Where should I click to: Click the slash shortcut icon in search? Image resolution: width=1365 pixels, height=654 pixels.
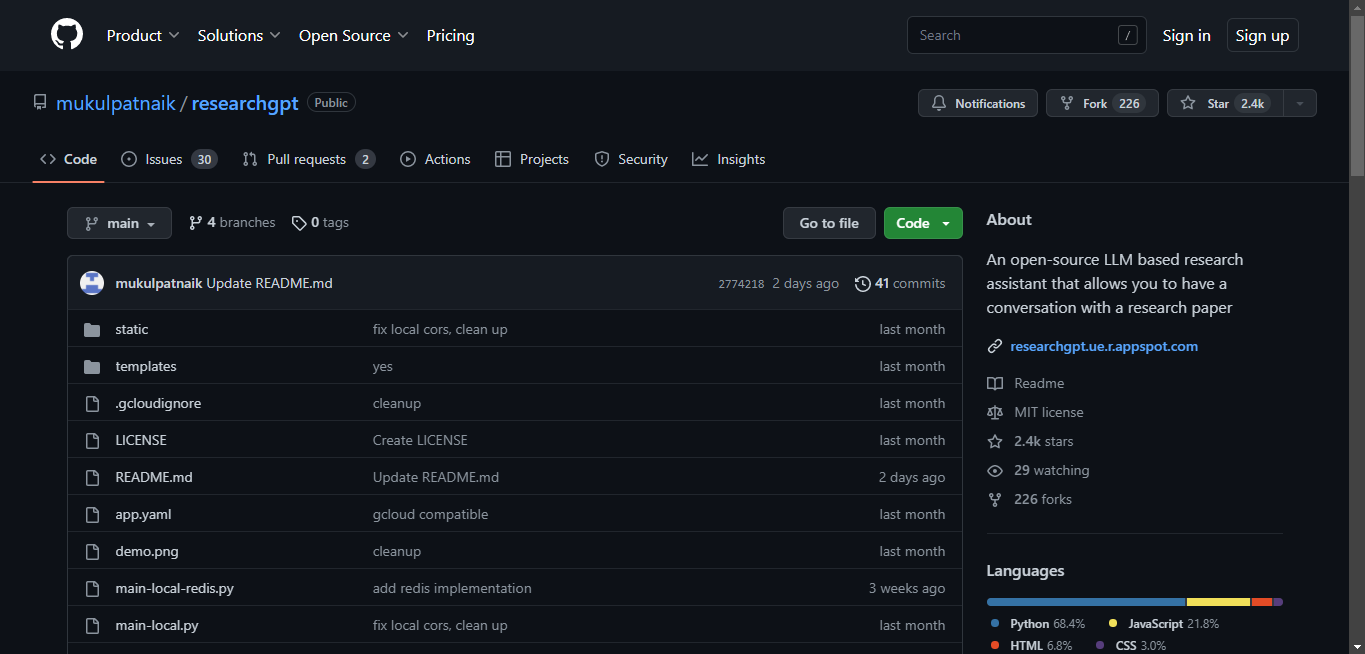[1127, 35]
